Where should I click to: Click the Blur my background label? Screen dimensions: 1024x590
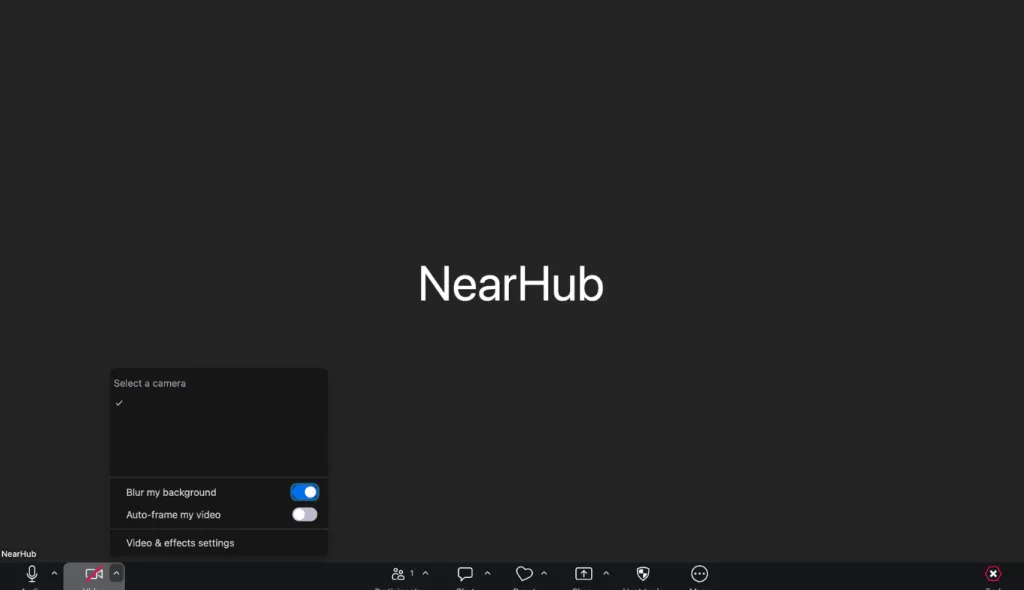click(171, 492)
